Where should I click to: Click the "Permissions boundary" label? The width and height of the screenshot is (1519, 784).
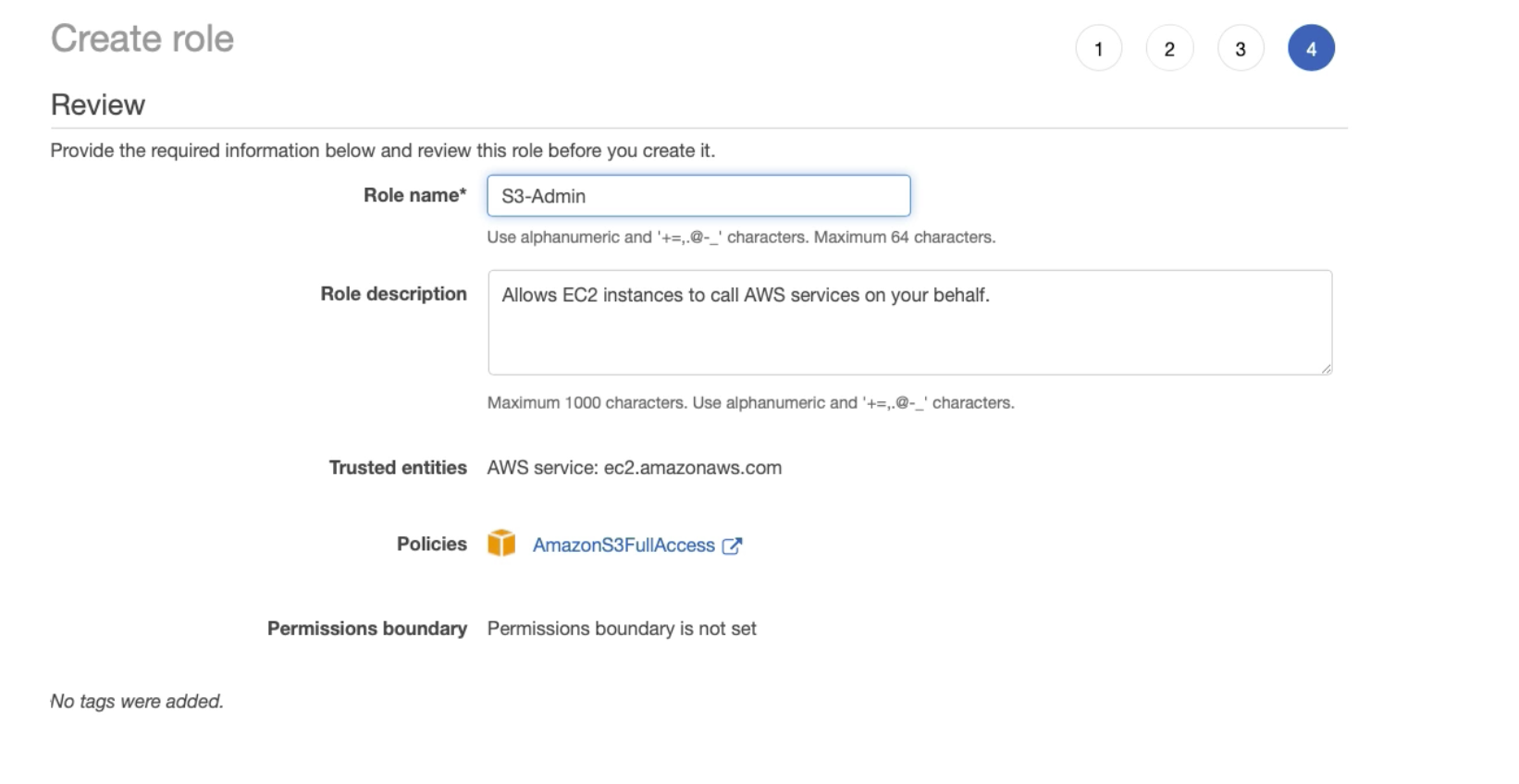[x=366, y=629]
